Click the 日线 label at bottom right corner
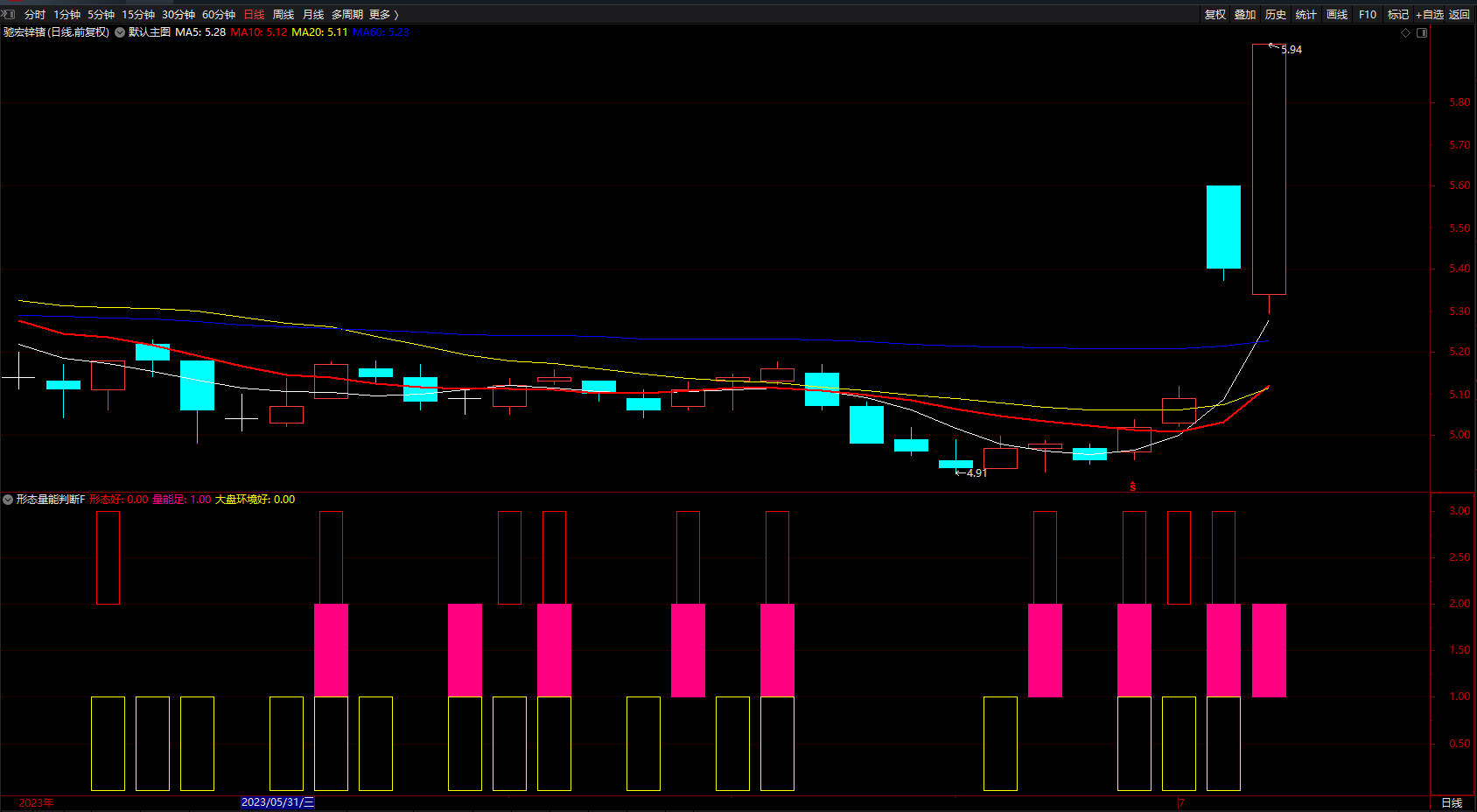 coord(1452,802)
